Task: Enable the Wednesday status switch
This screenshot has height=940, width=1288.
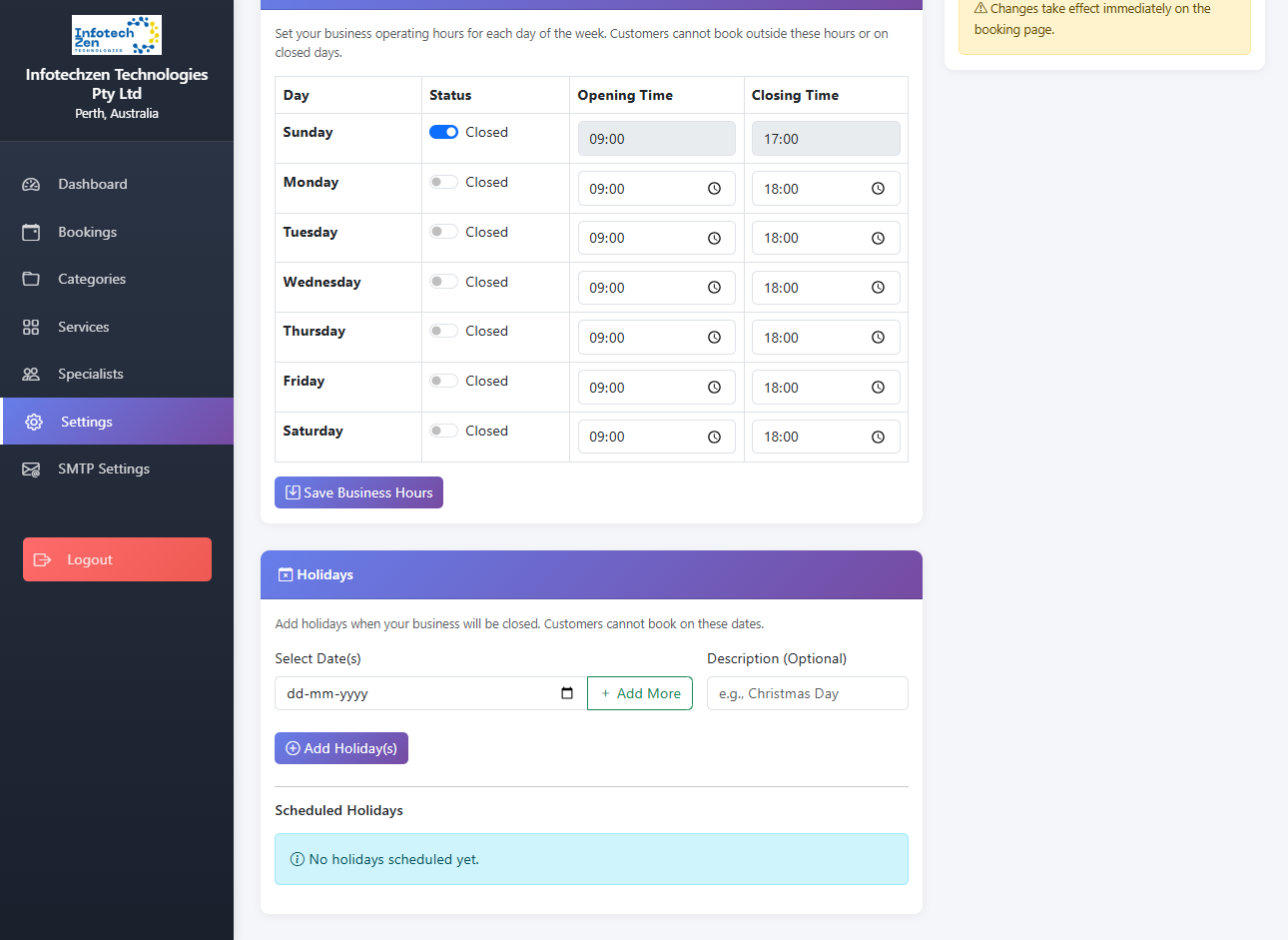Action: coord(443,282)
